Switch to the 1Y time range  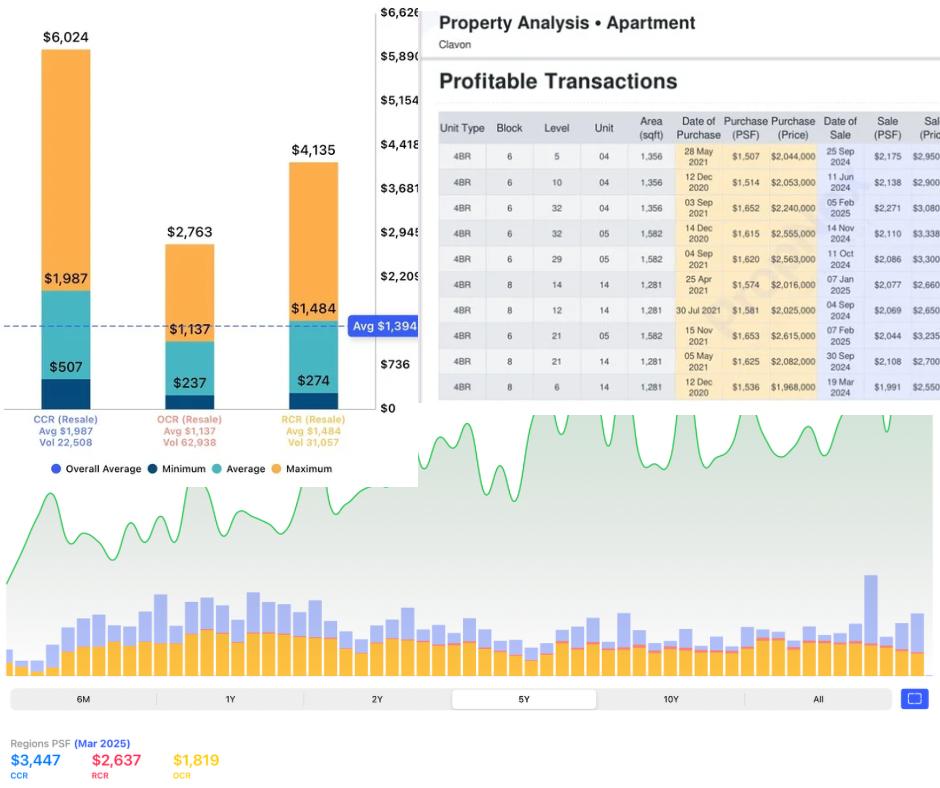tap(230, 699)
